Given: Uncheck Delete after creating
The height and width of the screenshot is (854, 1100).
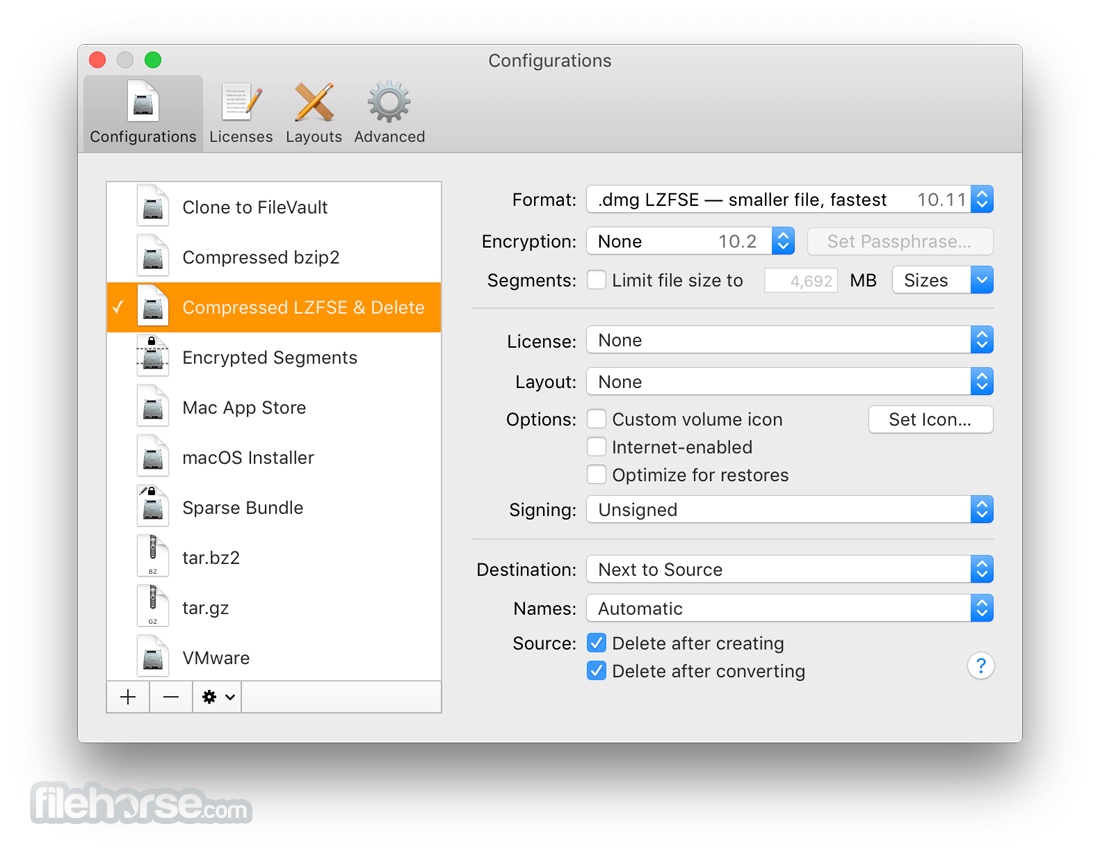Looking at the screenshot, I should (596, 643).
